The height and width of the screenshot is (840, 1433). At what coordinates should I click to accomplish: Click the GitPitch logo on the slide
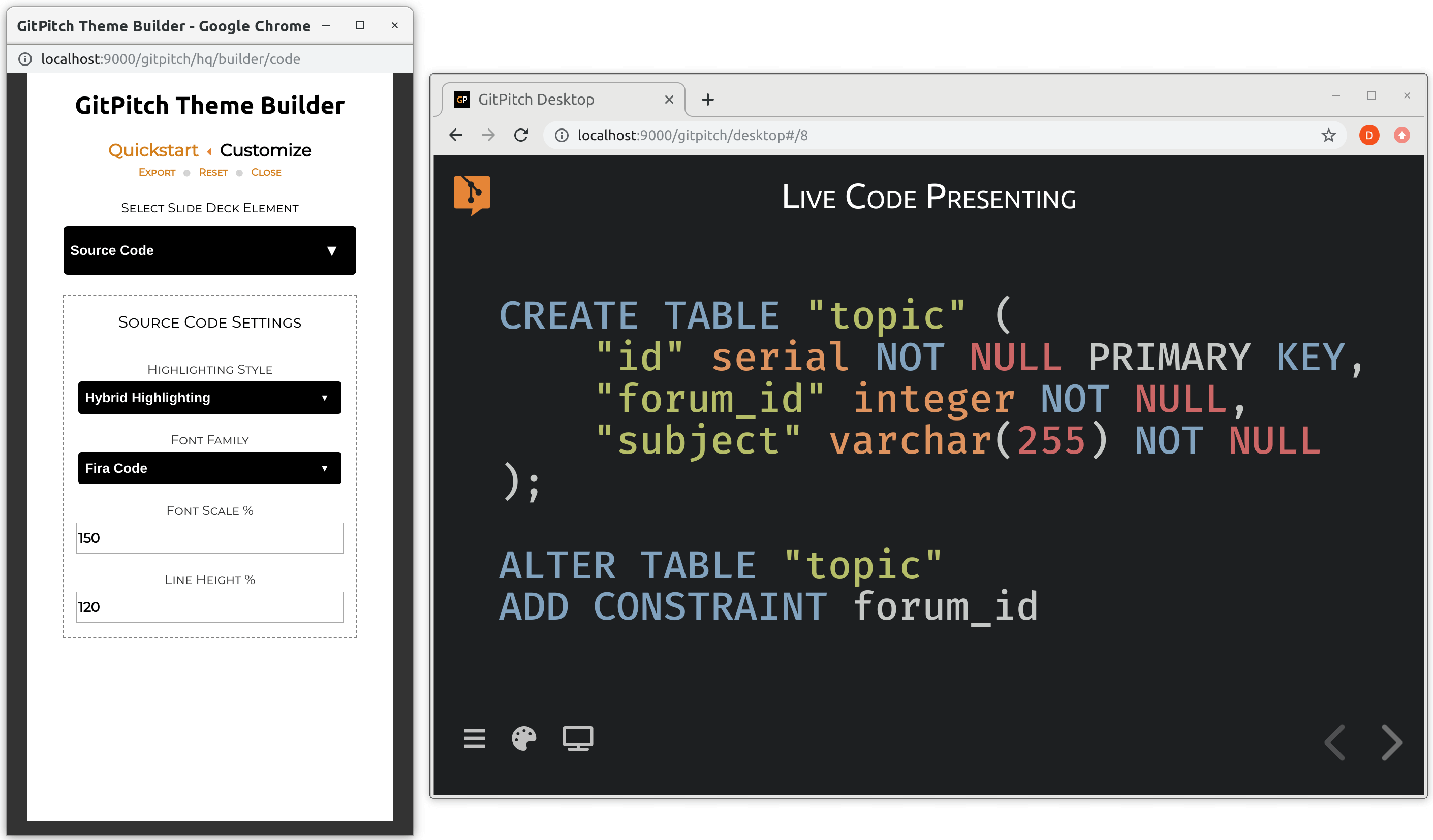(x=472, y=195)
